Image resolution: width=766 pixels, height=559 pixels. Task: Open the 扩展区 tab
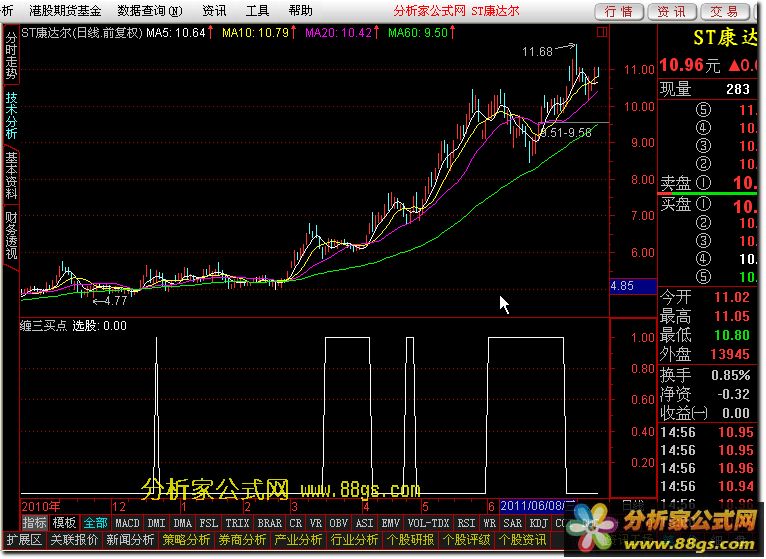(x=24, y=539)
